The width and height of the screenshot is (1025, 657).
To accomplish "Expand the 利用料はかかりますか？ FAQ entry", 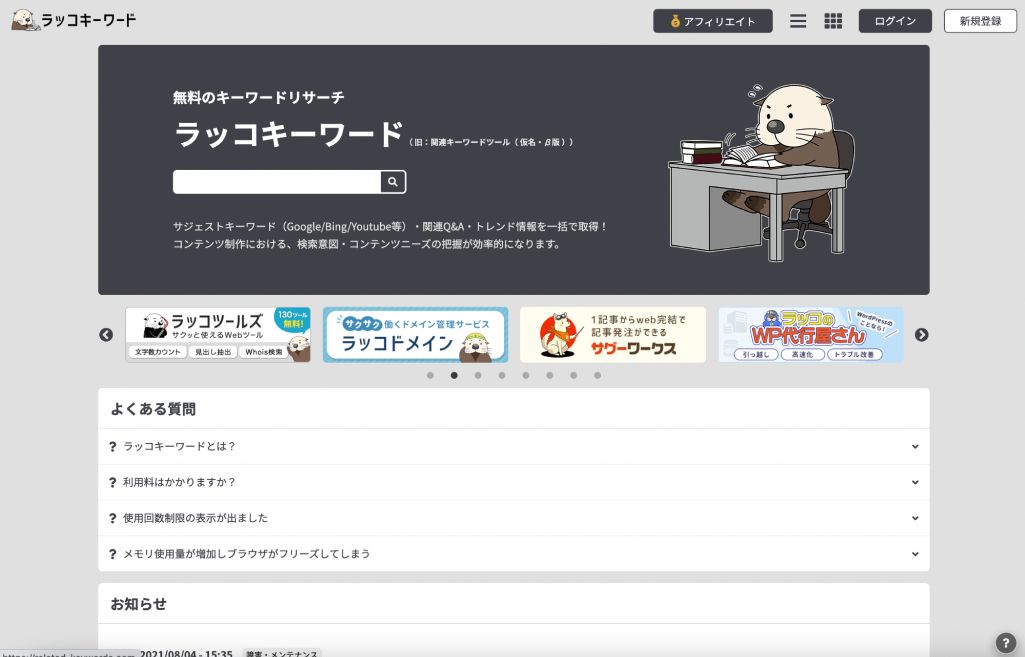I will [513, 482].
